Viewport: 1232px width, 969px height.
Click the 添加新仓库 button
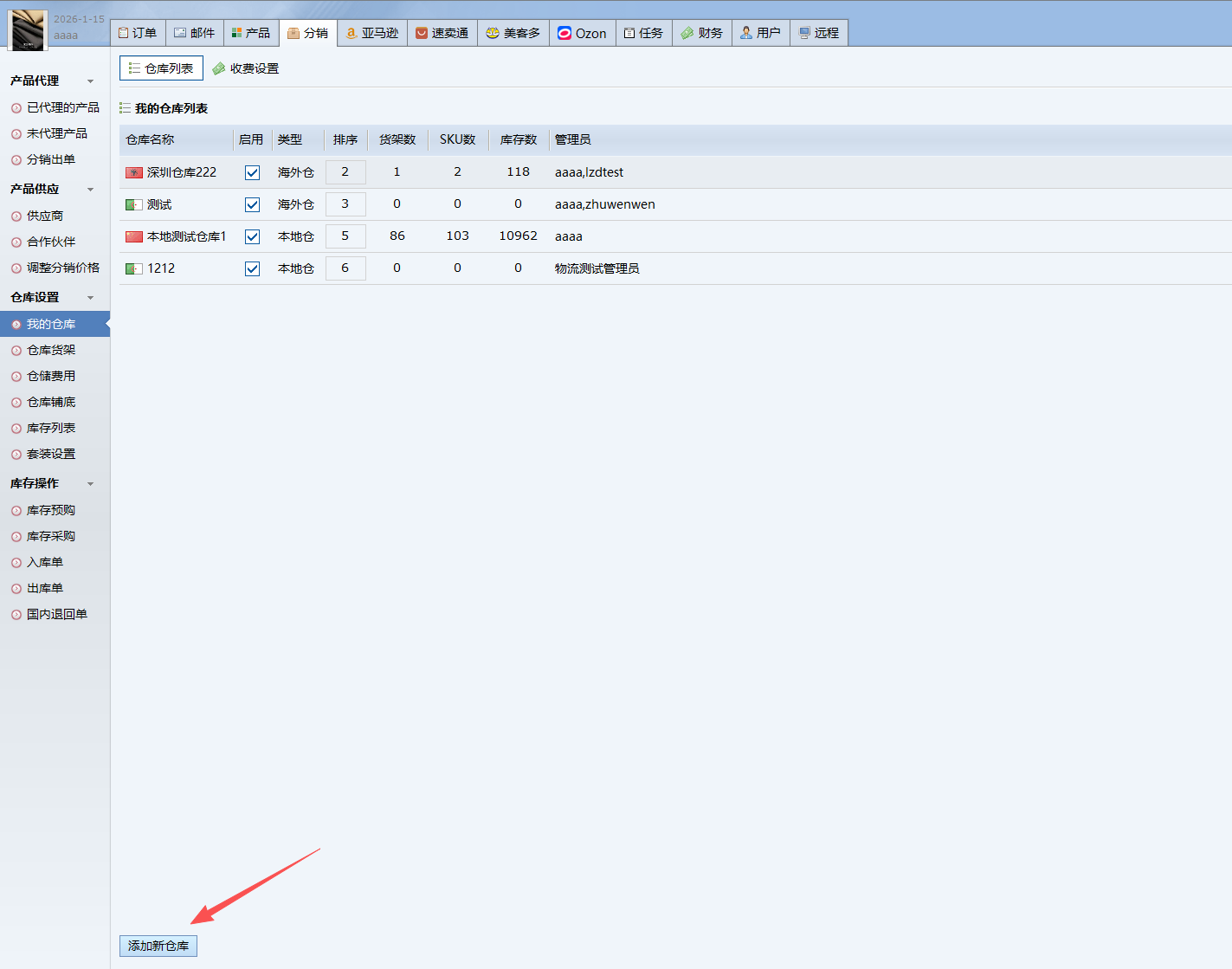tap(158, 946)
